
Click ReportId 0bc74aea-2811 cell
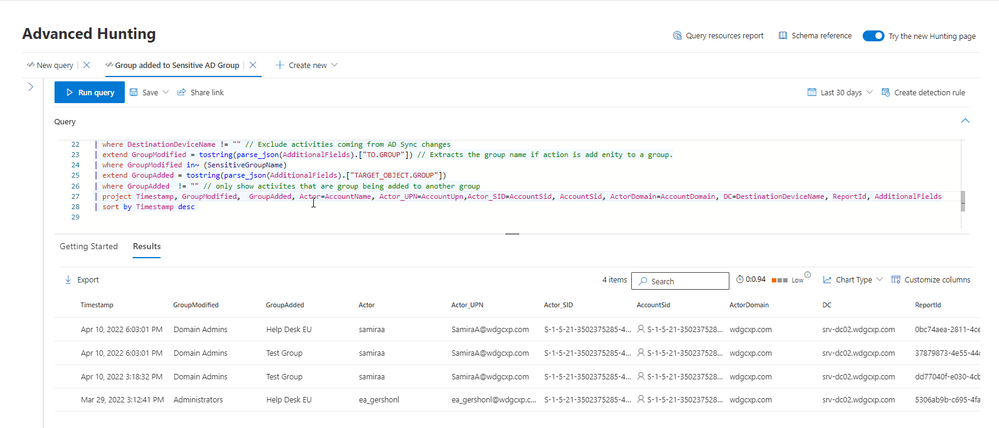click(947, 329)
